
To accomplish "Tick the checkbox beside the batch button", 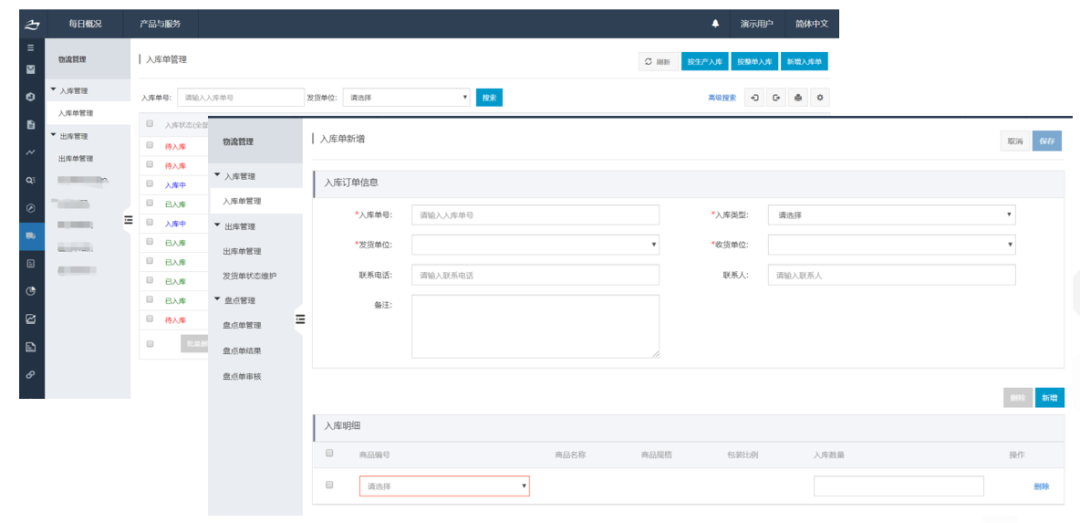I will pos(149,343).
